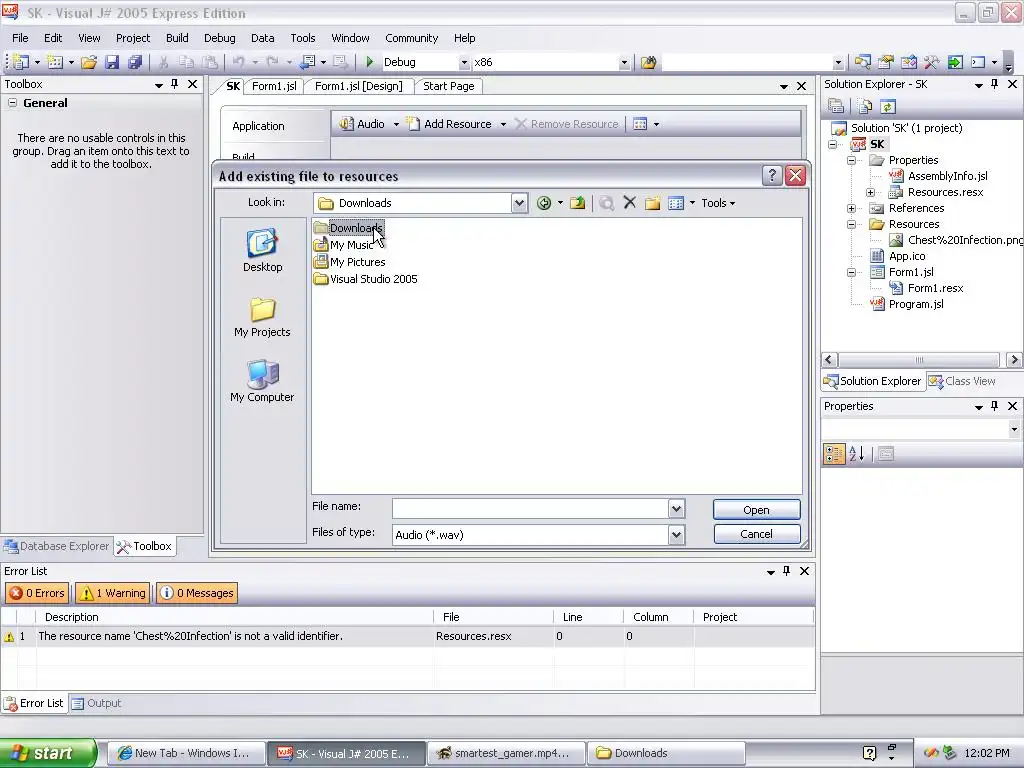Click Solution Explorer horizontal scrollbar right arrow

click(1014, 360)
